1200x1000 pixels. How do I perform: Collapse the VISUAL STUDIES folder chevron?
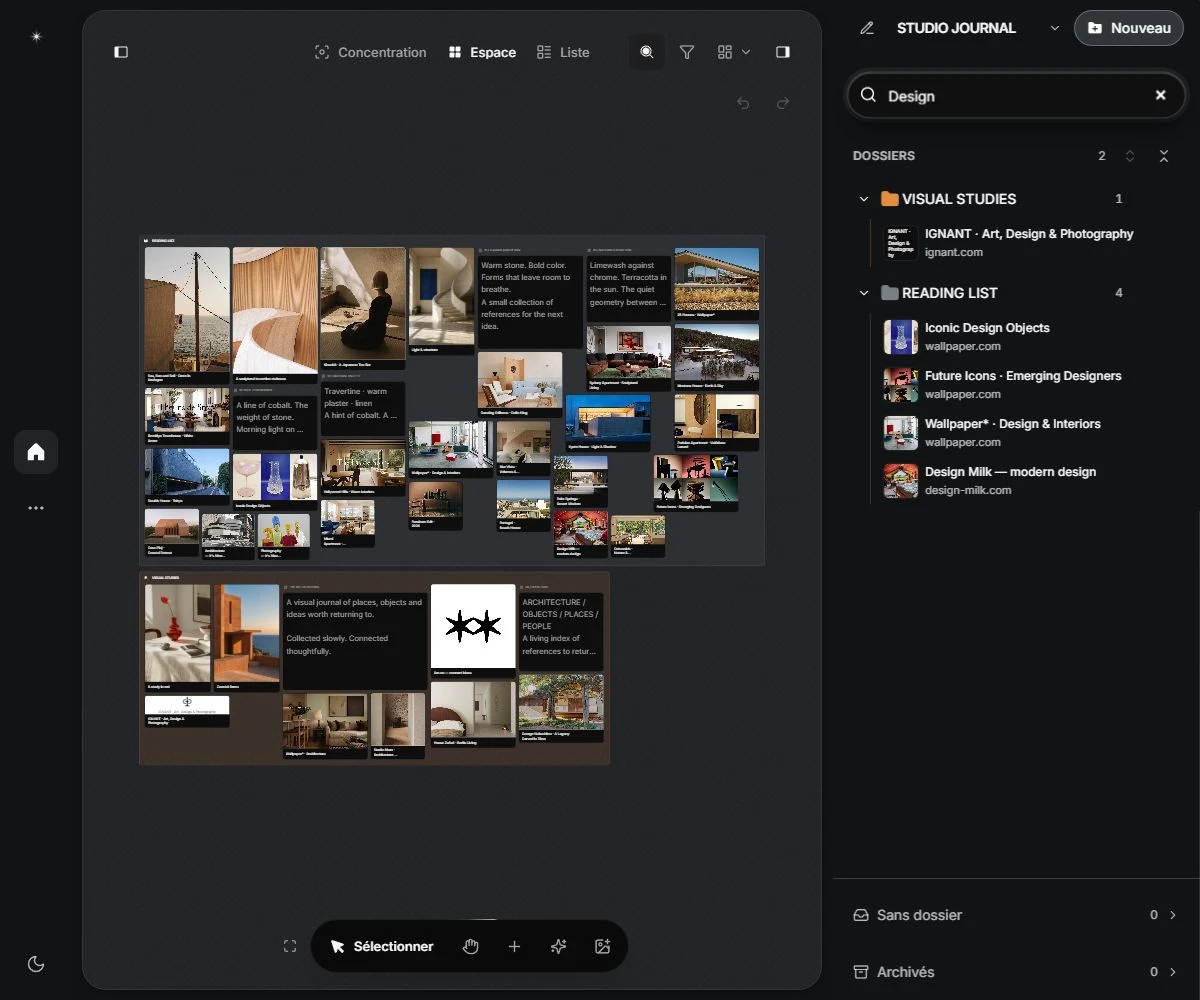click(x=864, y=199)
